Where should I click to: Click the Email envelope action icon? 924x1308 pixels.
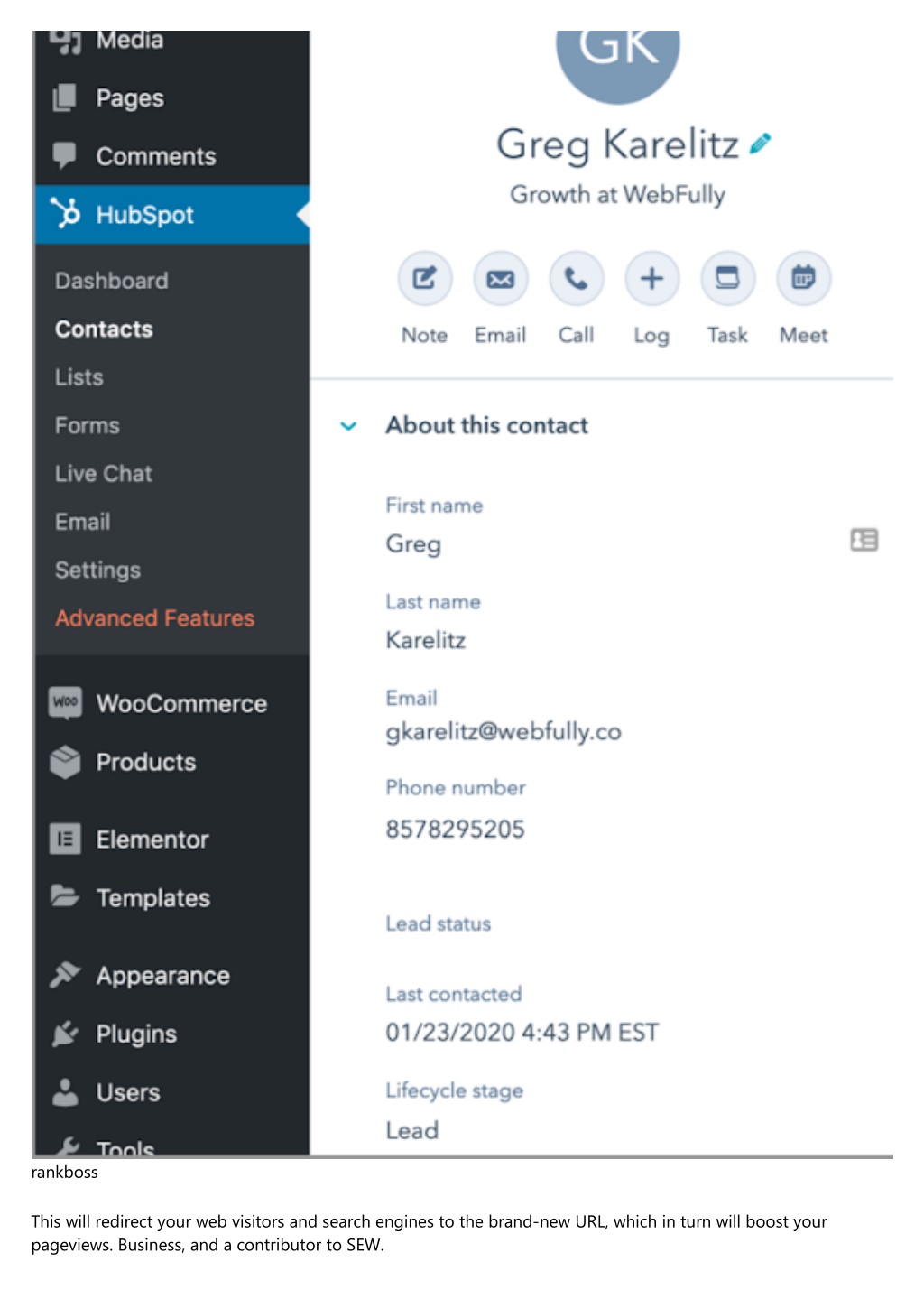[500, 278]
